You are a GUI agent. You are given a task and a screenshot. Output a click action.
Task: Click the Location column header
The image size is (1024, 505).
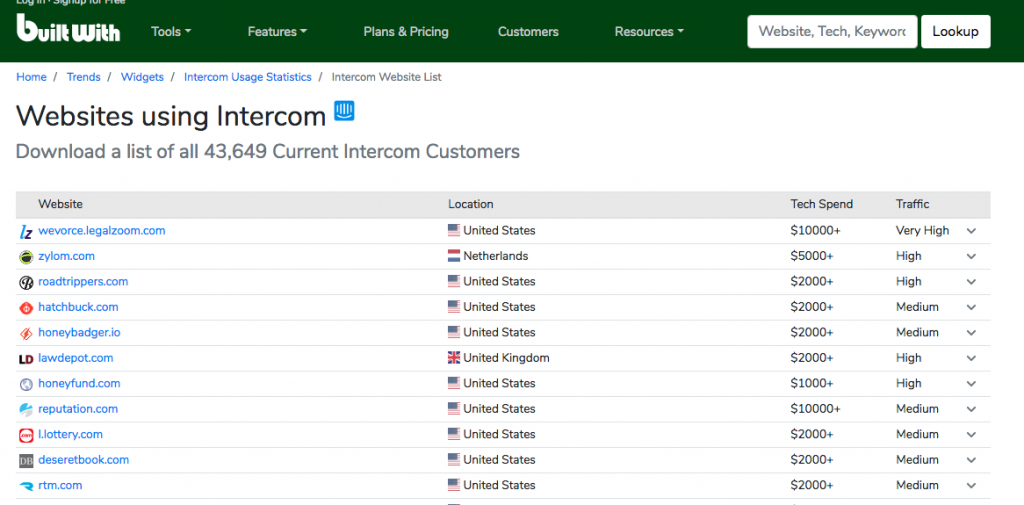point(471,204)
